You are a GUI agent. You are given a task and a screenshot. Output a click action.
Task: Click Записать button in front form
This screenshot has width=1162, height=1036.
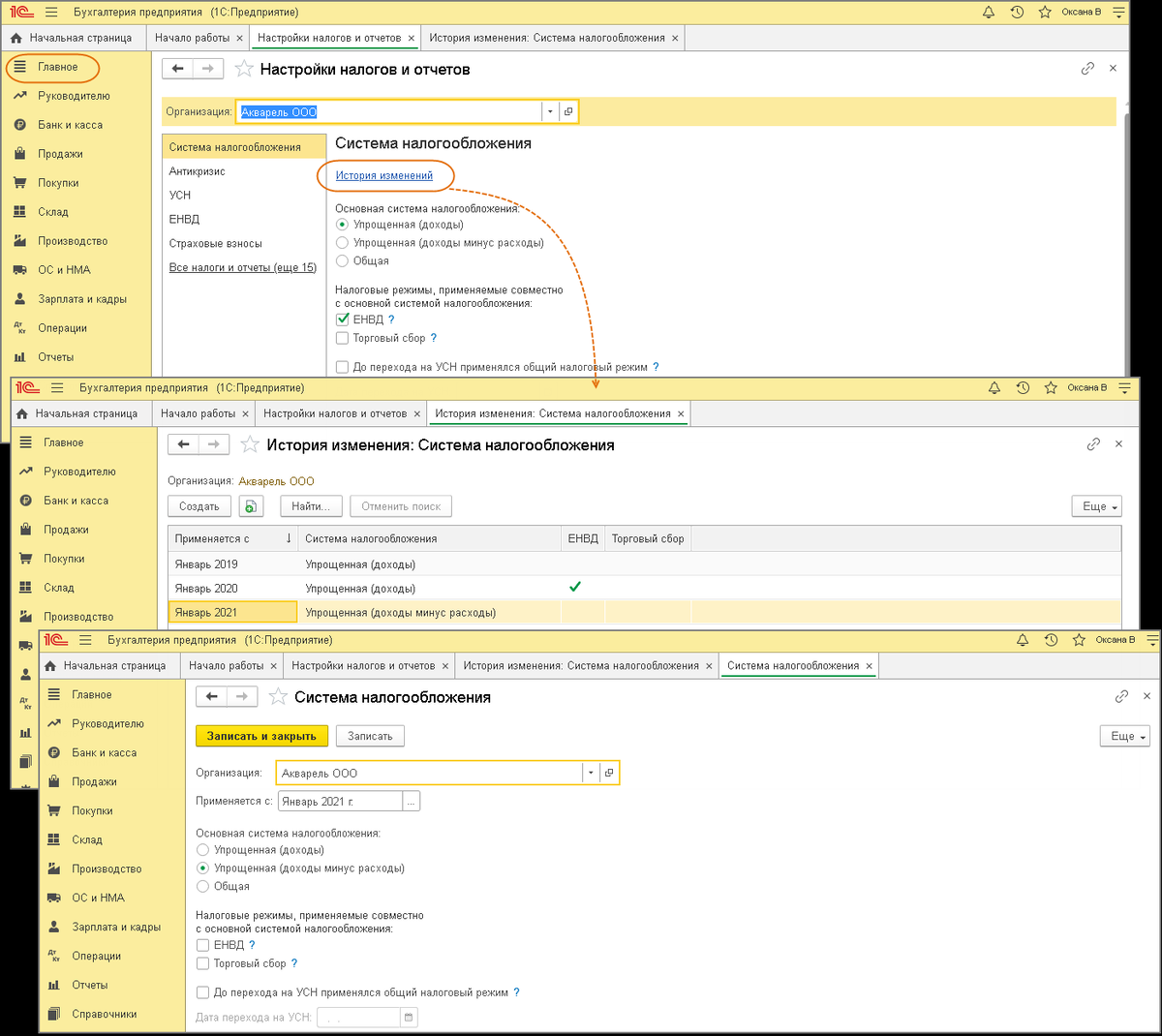pos(370,736)
